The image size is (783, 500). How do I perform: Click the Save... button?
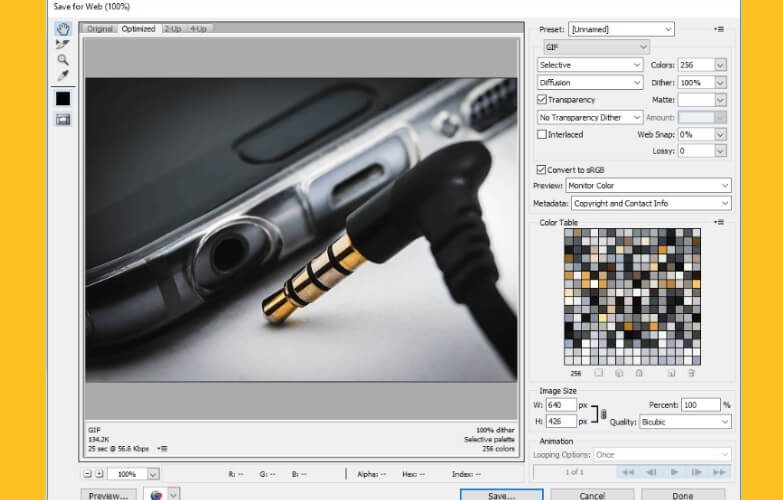[501, 495]
